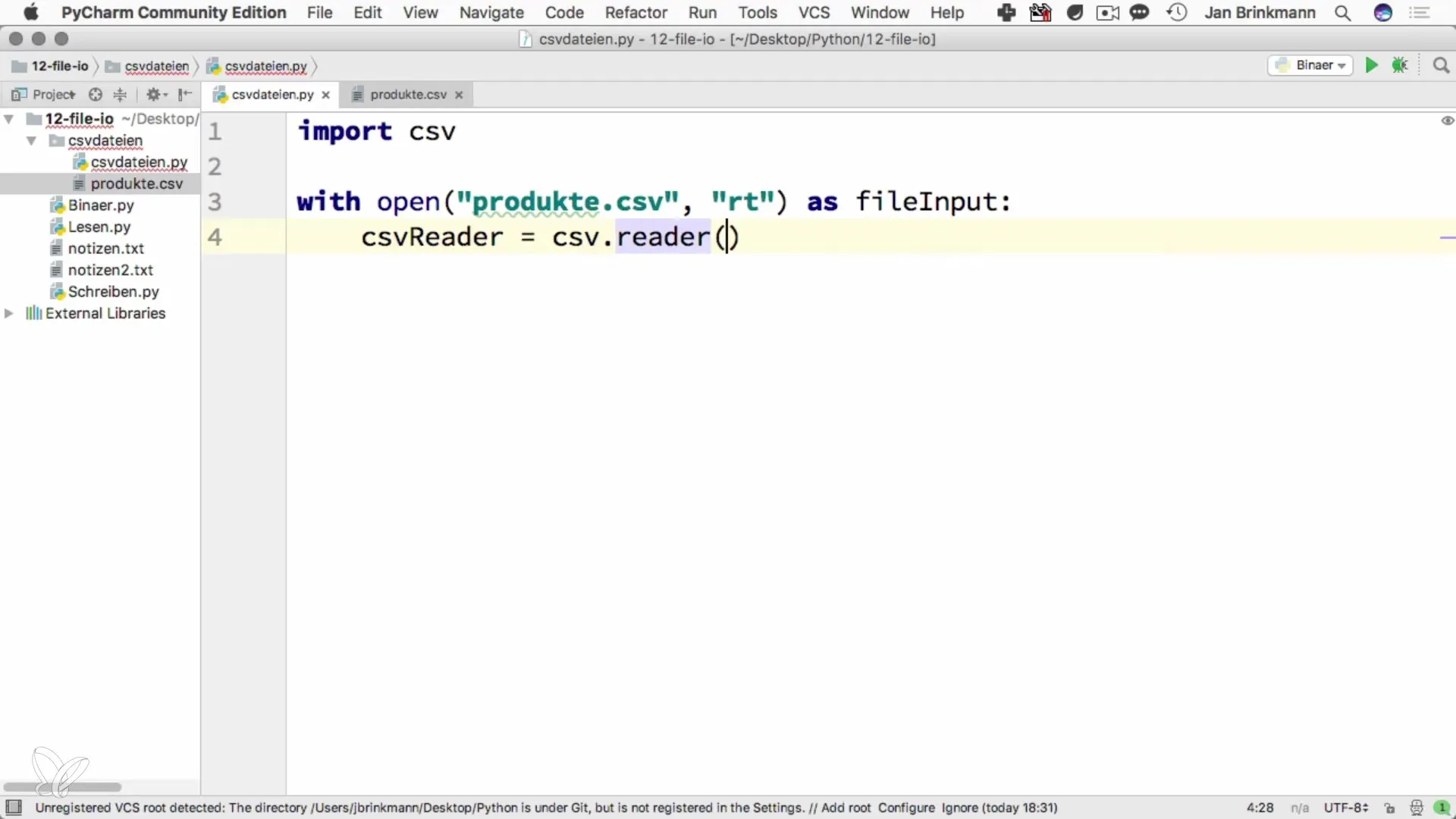Click the Ignore link in the status bar
Viewport: 1456px width, 819px height.
coord(959,808)
